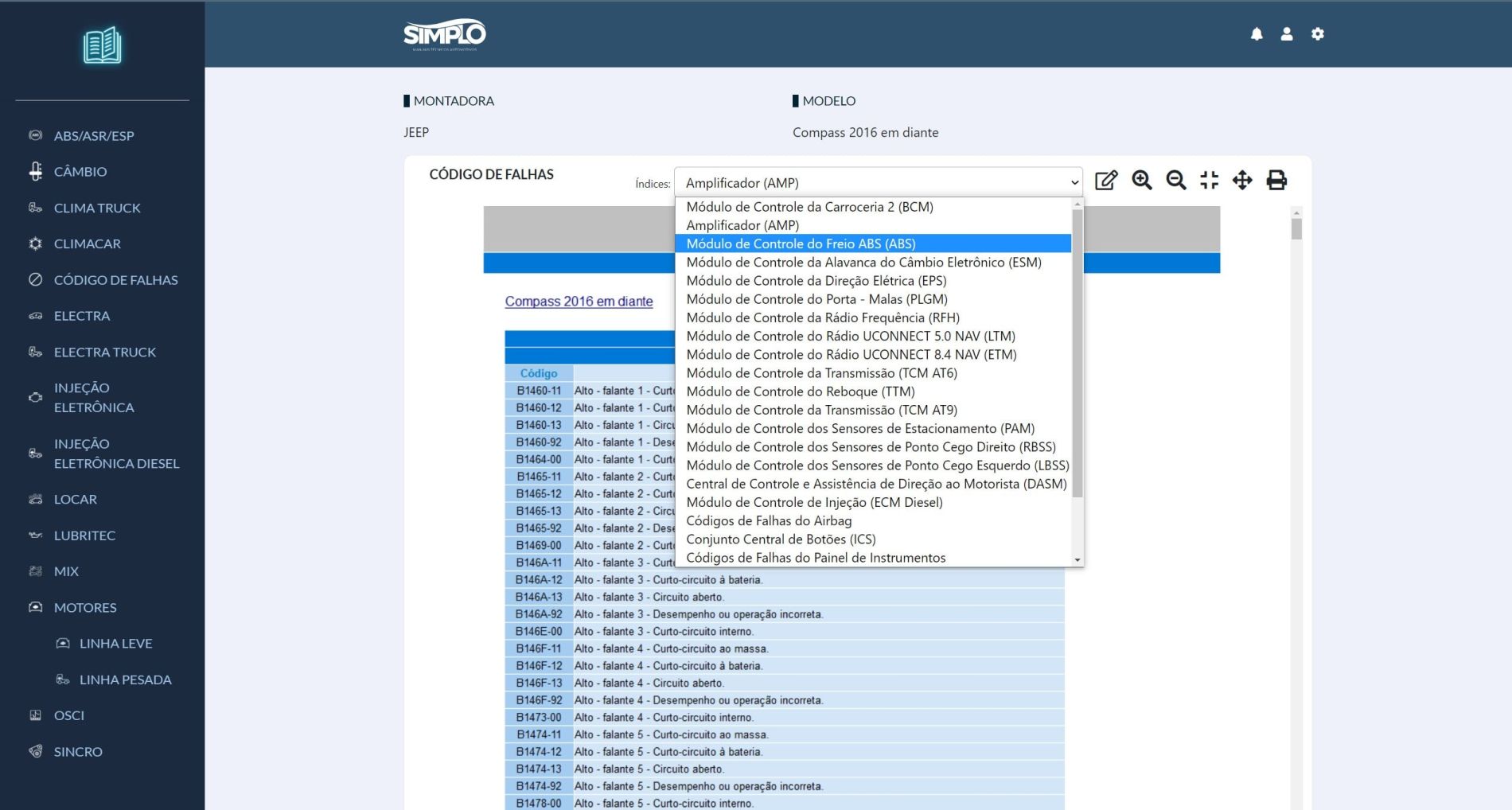Open the user profile icon
This screenshot has width=1512, height=810.
(1287, 34)
